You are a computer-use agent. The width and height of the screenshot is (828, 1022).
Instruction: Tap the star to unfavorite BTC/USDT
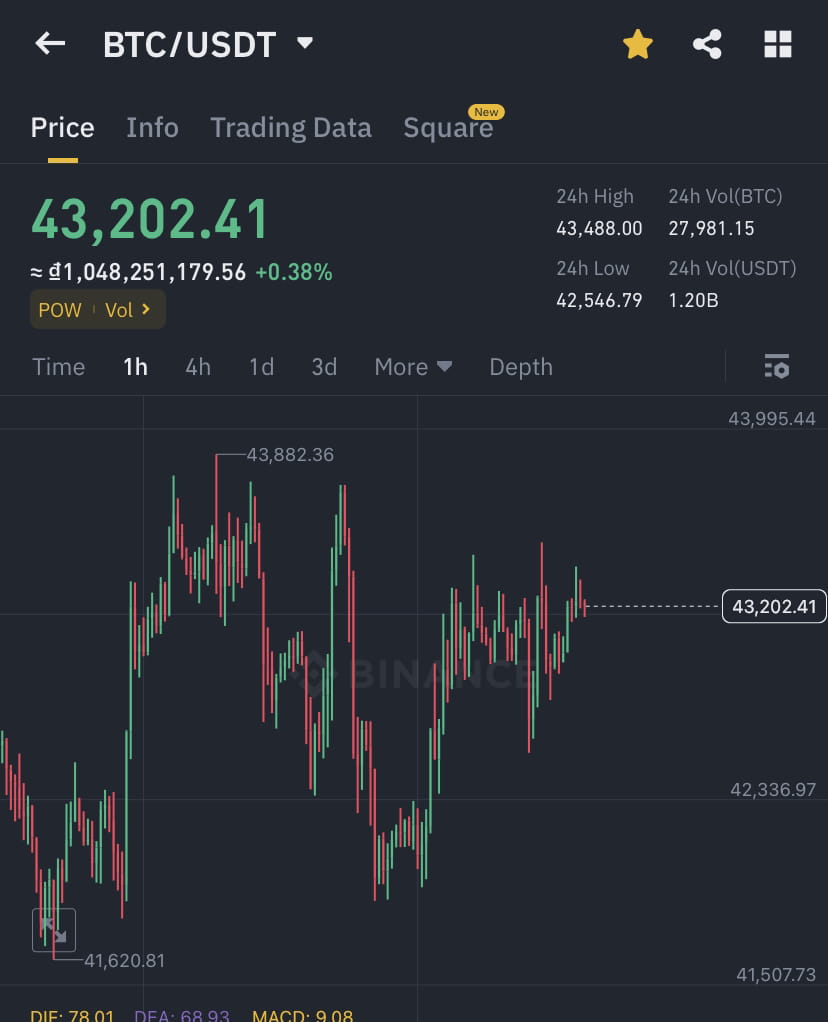tap(637, 44)
